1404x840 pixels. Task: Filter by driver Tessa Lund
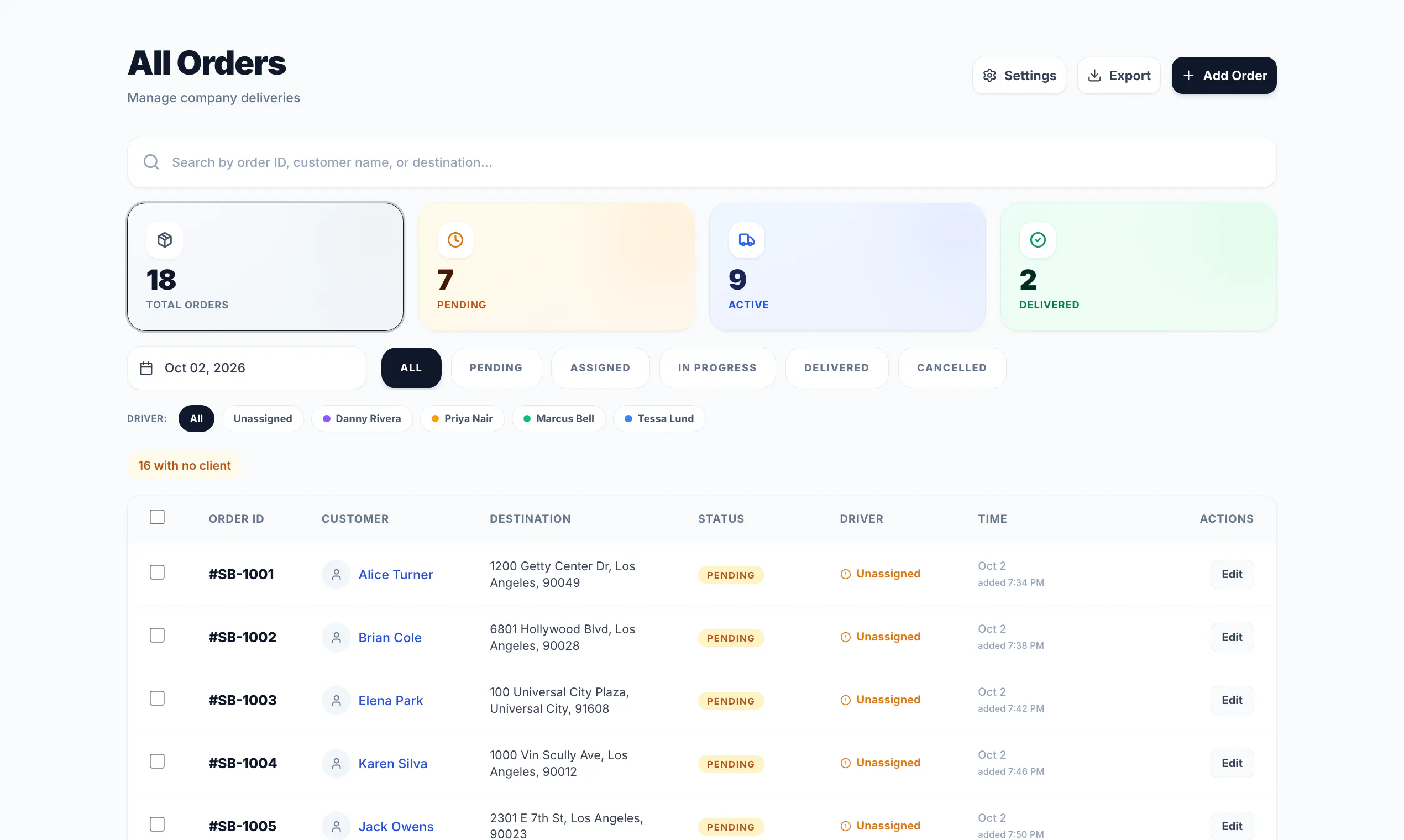tap(659, 419)
